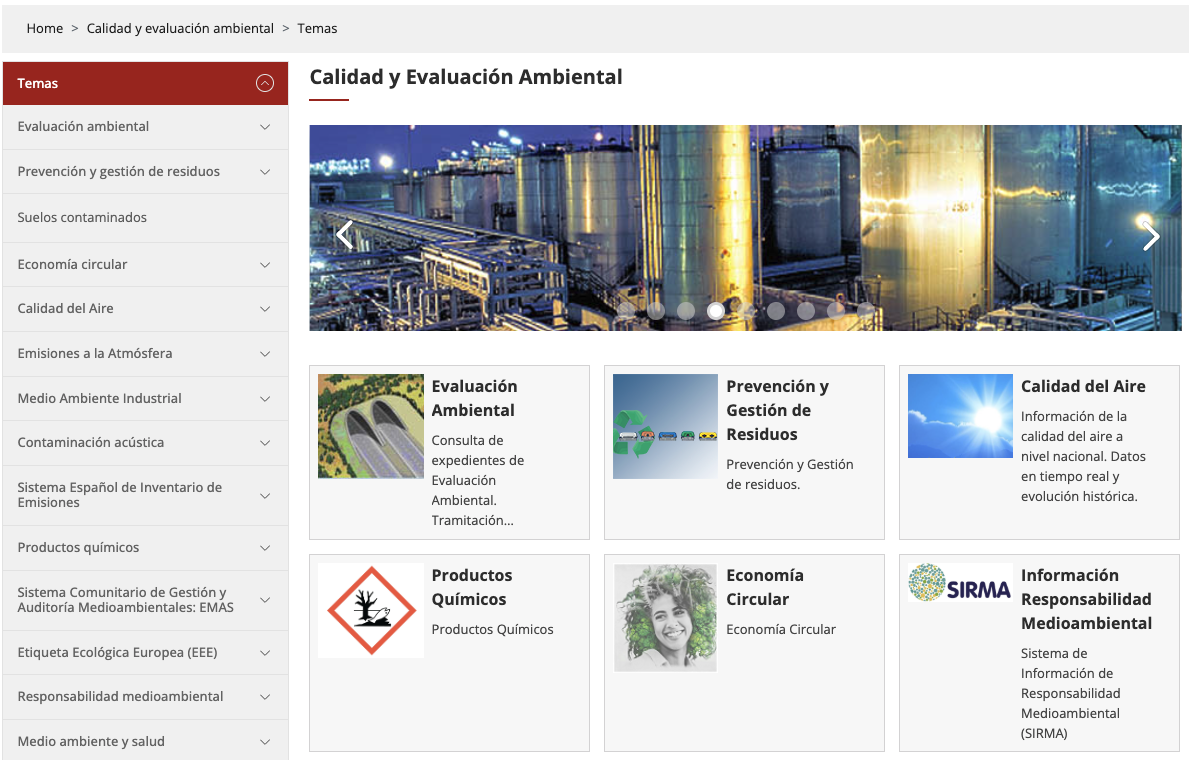Click the SIRMA logo
The height and width of the screenshot is (760, 1193).
coord(960,583)
